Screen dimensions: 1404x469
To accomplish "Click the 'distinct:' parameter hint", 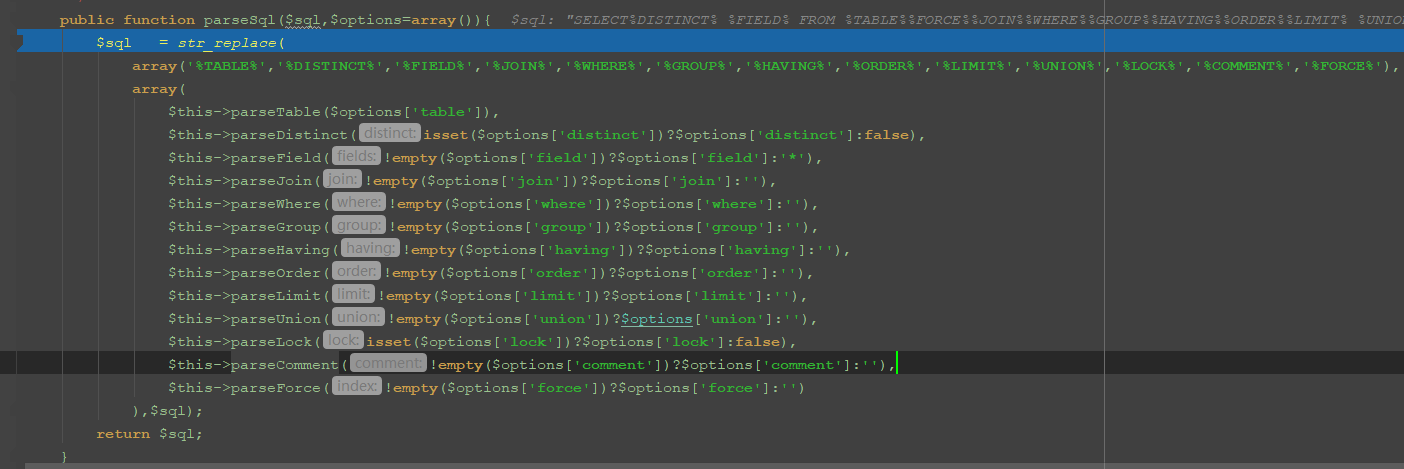I will click(389, 134).
